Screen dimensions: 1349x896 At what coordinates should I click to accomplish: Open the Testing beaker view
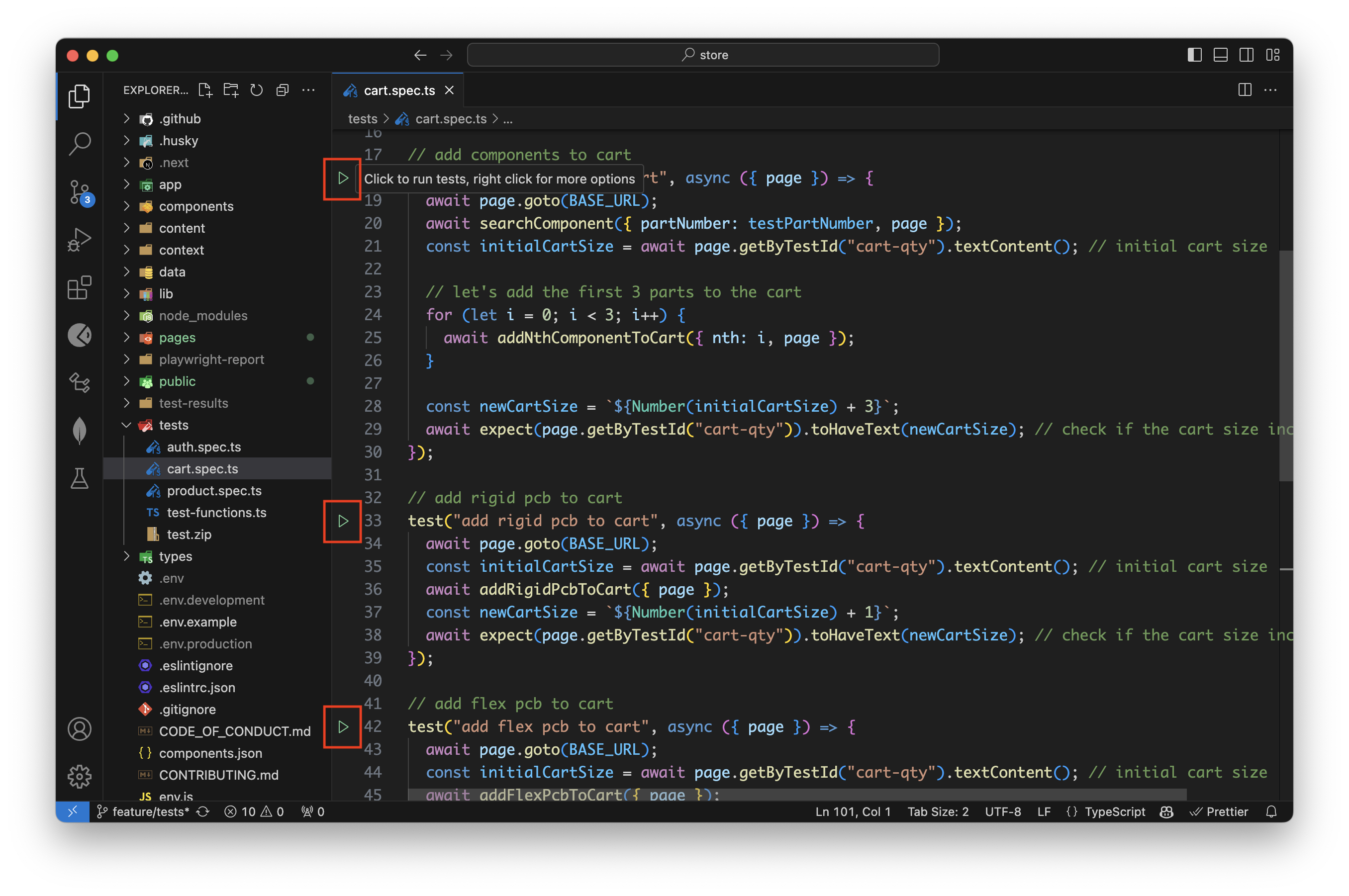pos(80,478)
